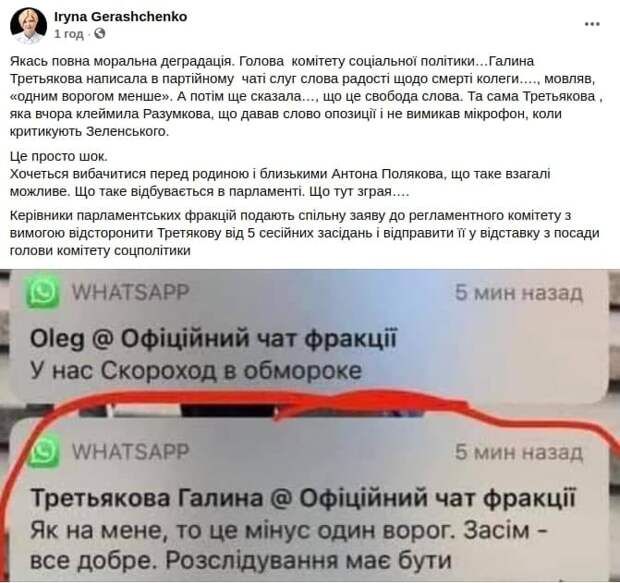The width and height of the screenshot is (620, 583).
Task: Open the Oleg @ Офіційний чат фракції notification
Action: click(x=308, y=334)
